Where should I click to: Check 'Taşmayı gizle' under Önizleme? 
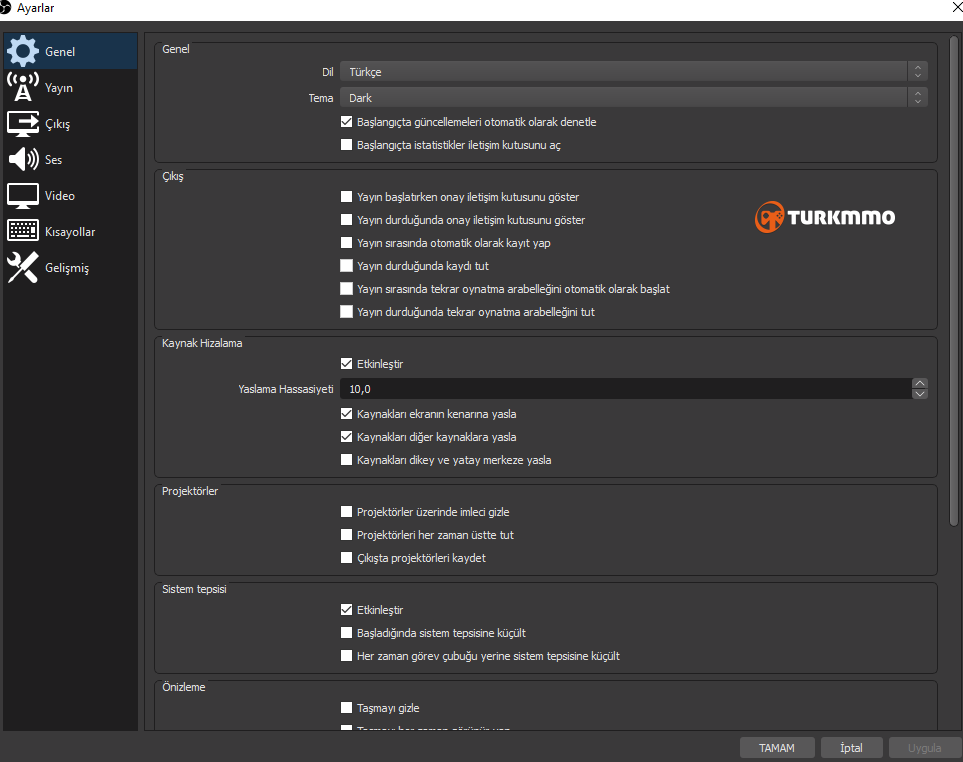(346, 707)
